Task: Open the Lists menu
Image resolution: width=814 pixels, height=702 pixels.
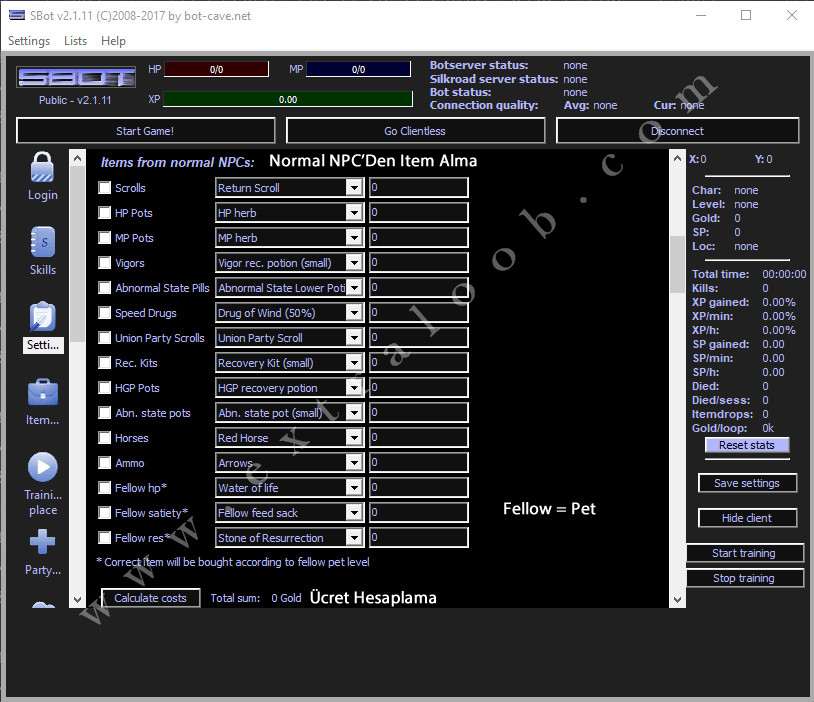Action: coord(75,41)
